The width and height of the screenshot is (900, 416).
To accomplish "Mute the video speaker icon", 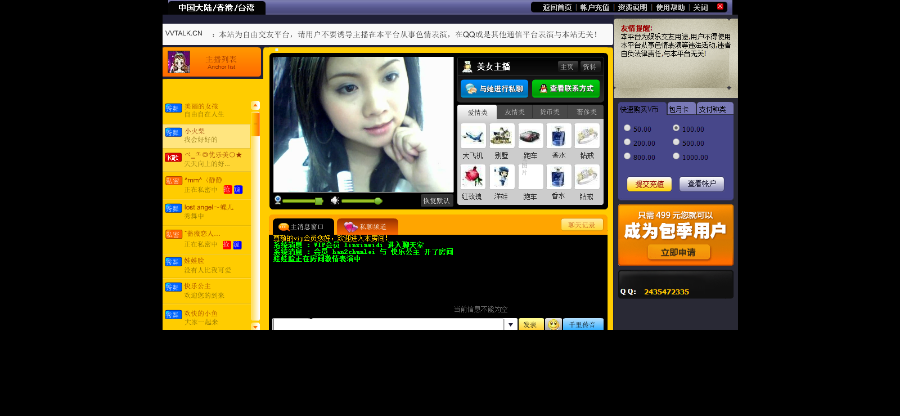I will pos(334,200).
